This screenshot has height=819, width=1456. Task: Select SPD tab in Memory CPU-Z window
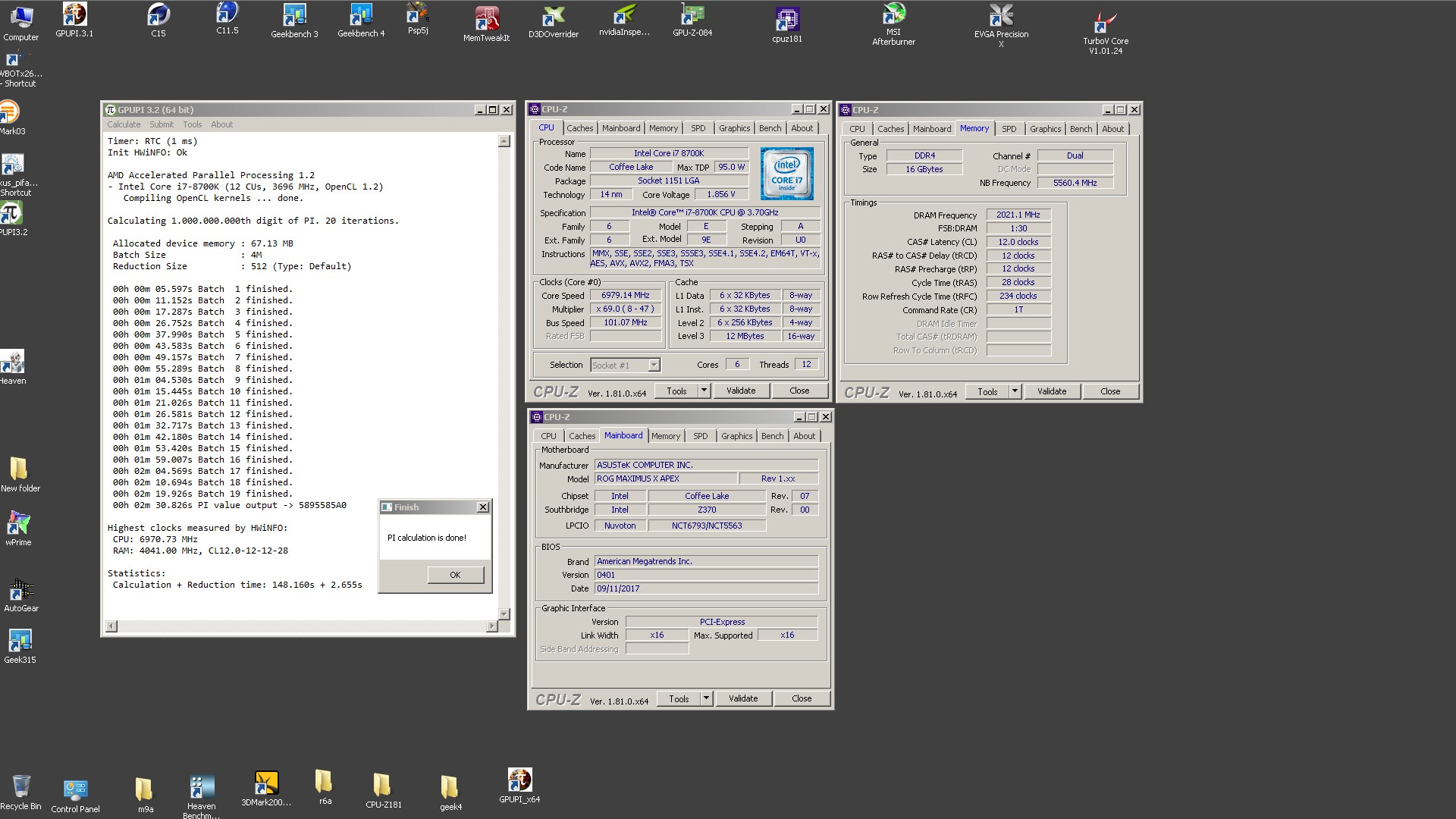coord(1009,129)
